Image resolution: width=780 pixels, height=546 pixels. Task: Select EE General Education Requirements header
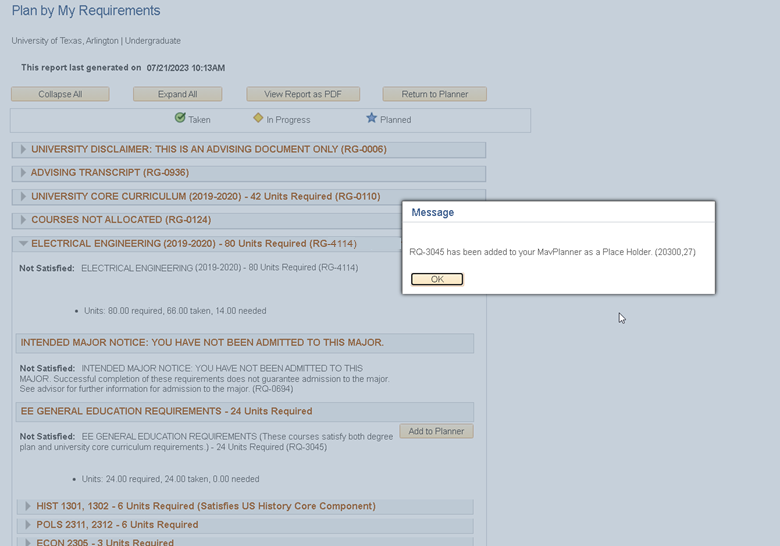(167, 411)
